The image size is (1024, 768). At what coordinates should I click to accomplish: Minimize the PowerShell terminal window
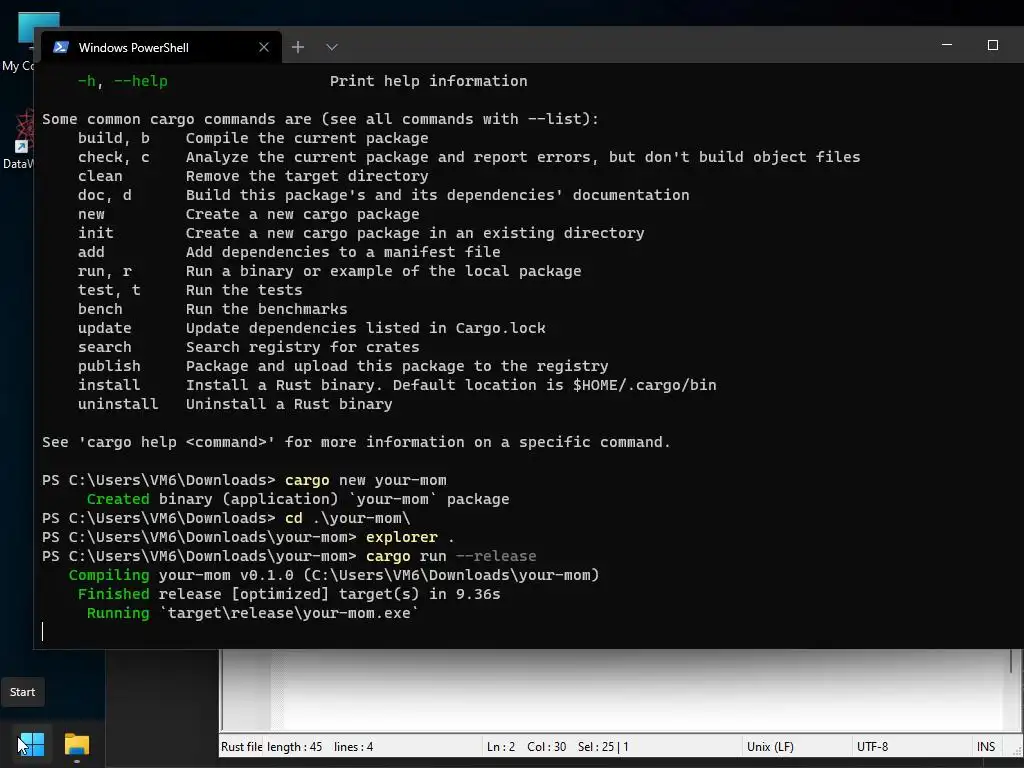click(x=947, y=45)
